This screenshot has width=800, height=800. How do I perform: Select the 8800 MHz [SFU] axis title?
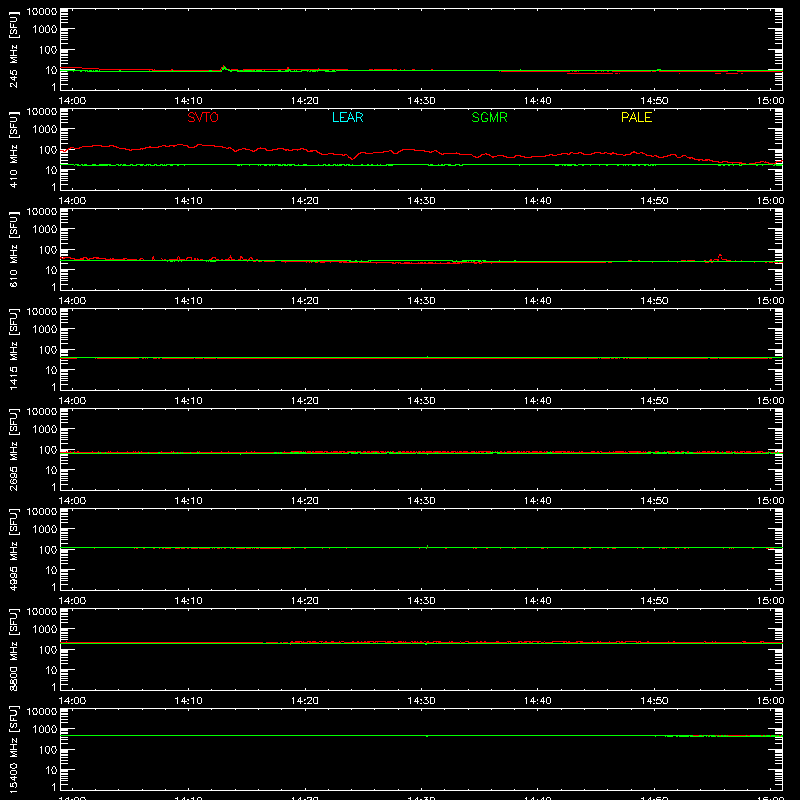click(13, 649)
